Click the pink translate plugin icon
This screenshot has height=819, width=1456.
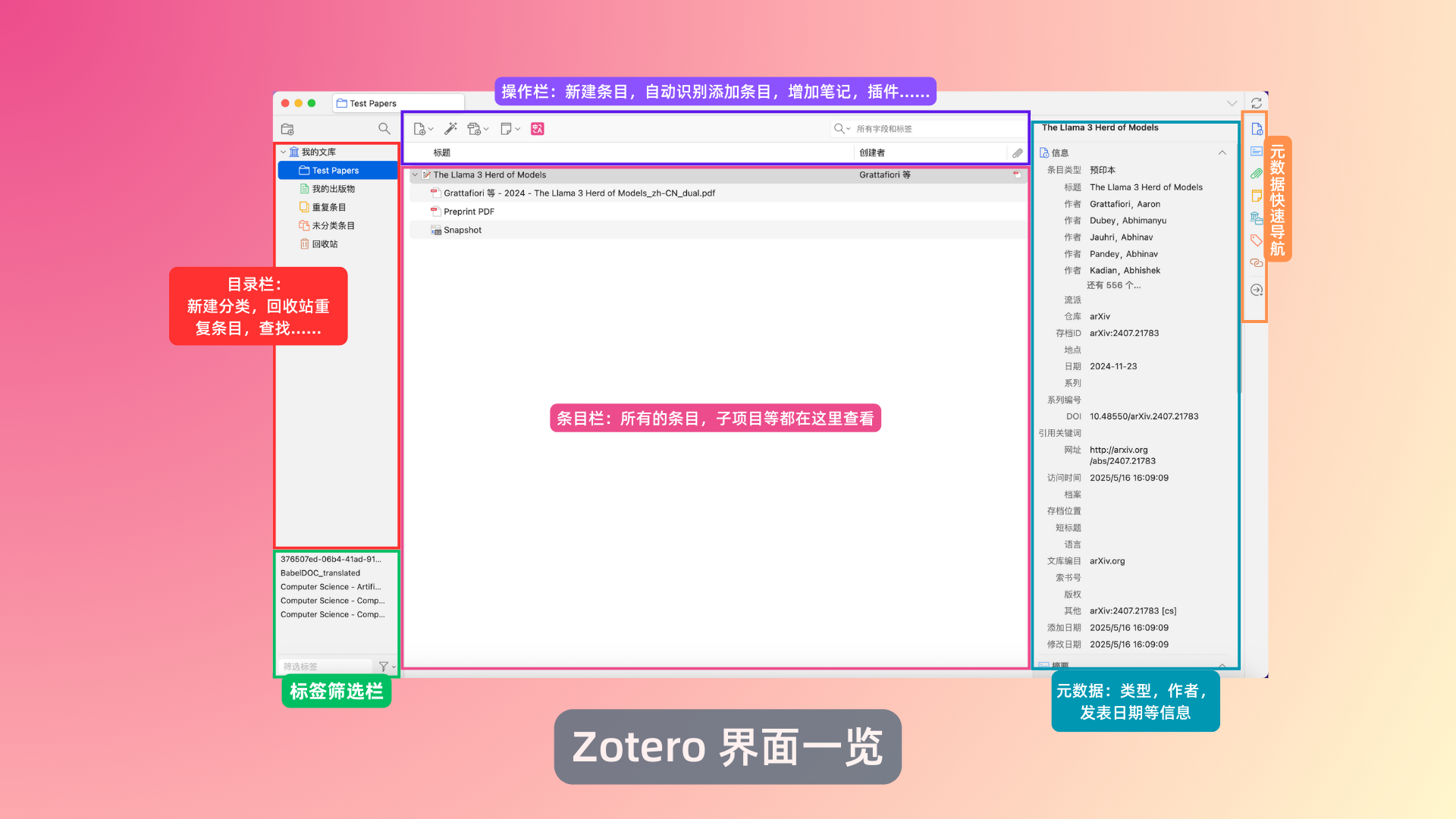538,129
